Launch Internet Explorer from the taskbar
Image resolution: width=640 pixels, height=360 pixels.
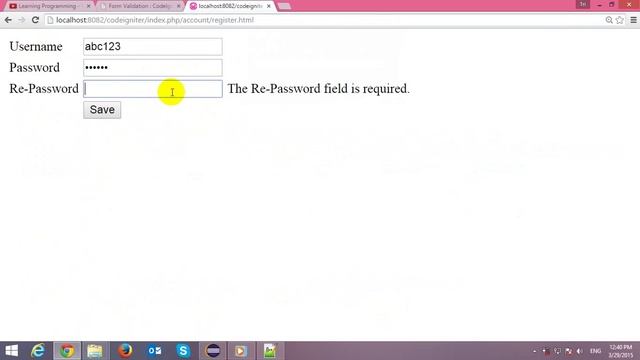coord(38,351)
